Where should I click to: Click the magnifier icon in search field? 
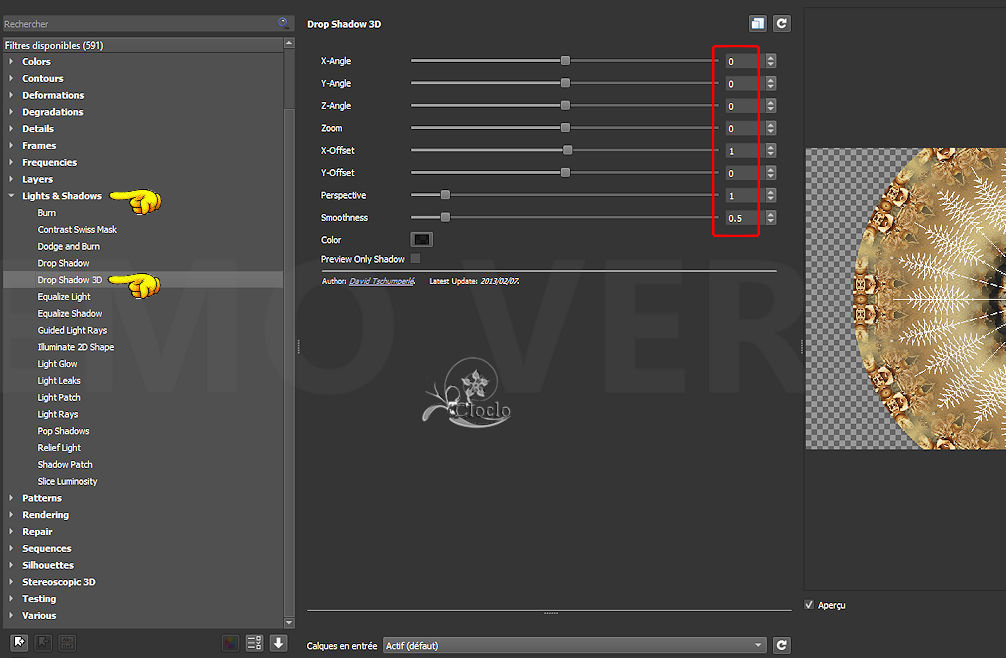[x=285, y=23]
